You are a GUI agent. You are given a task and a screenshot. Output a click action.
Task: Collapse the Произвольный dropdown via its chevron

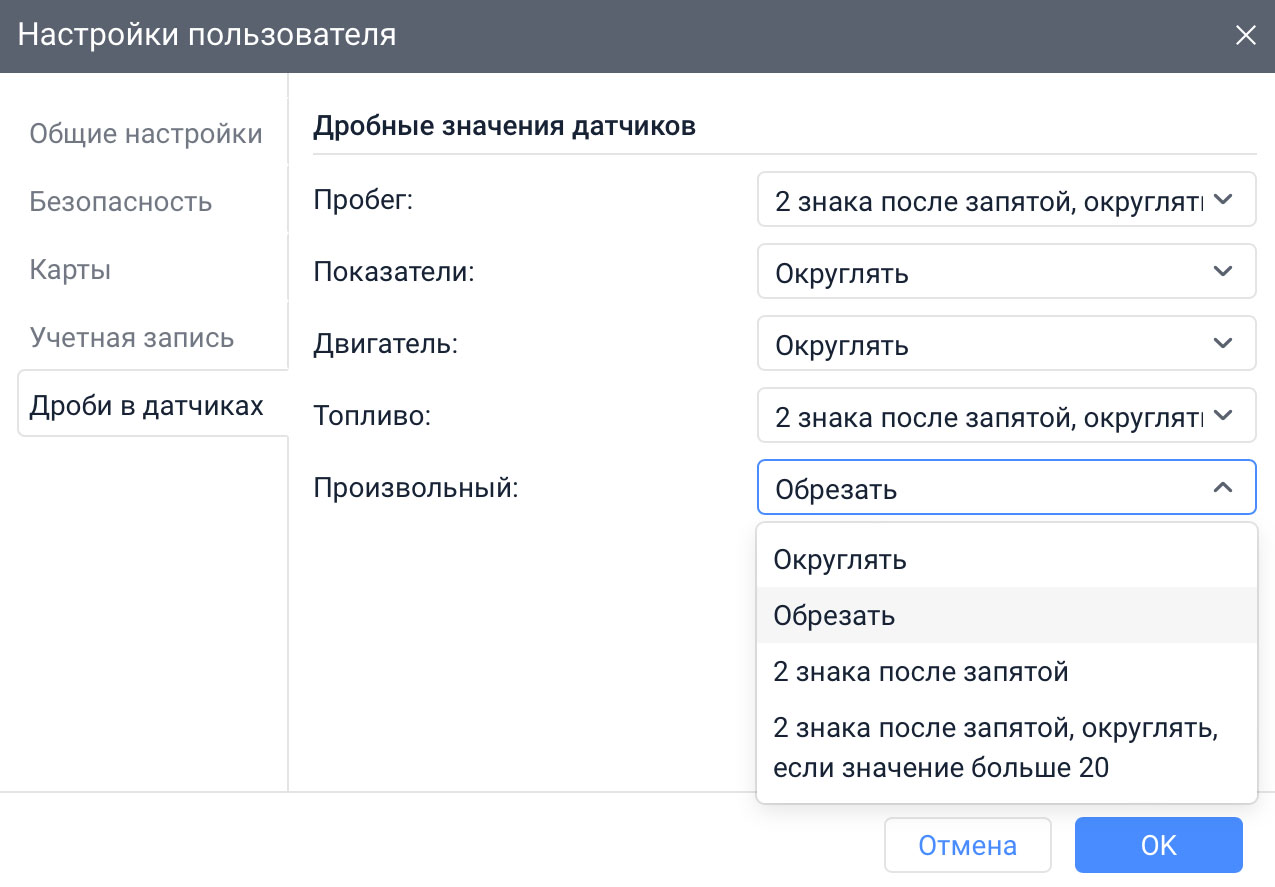tap(1221, 488)
